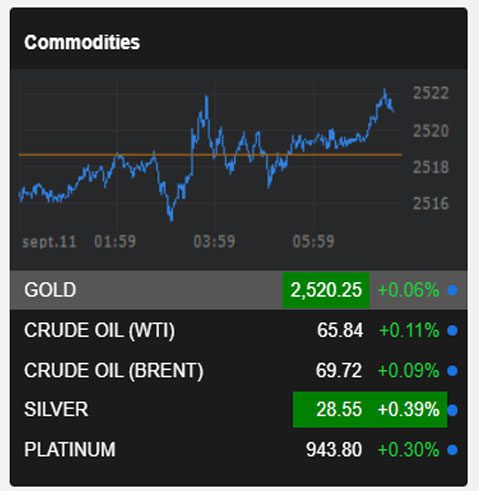Click the blue dot beside CRUDE OIL (BRENT)

[x=452, y=370]
